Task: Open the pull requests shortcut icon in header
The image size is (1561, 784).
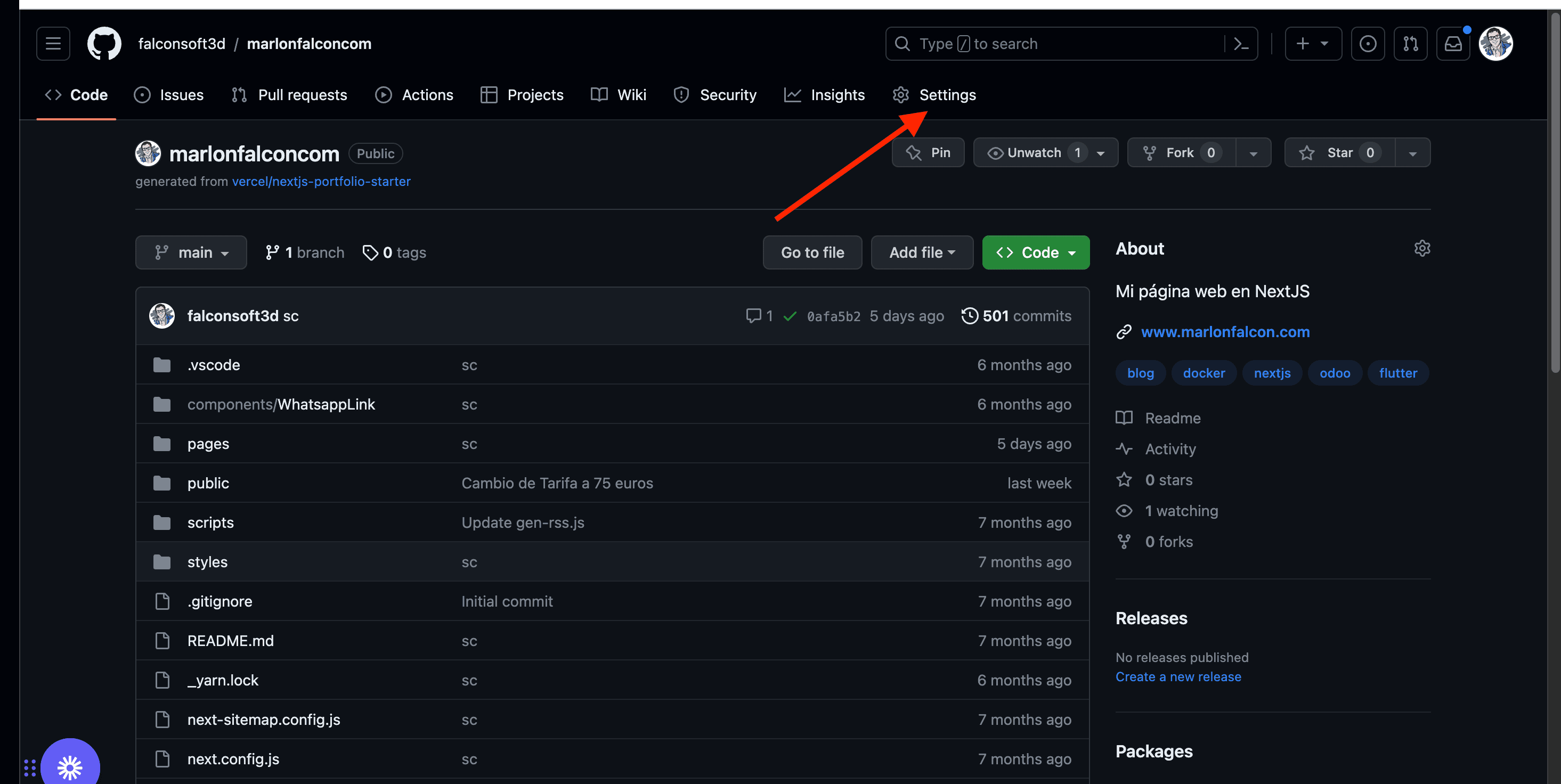Action: 1410,44
